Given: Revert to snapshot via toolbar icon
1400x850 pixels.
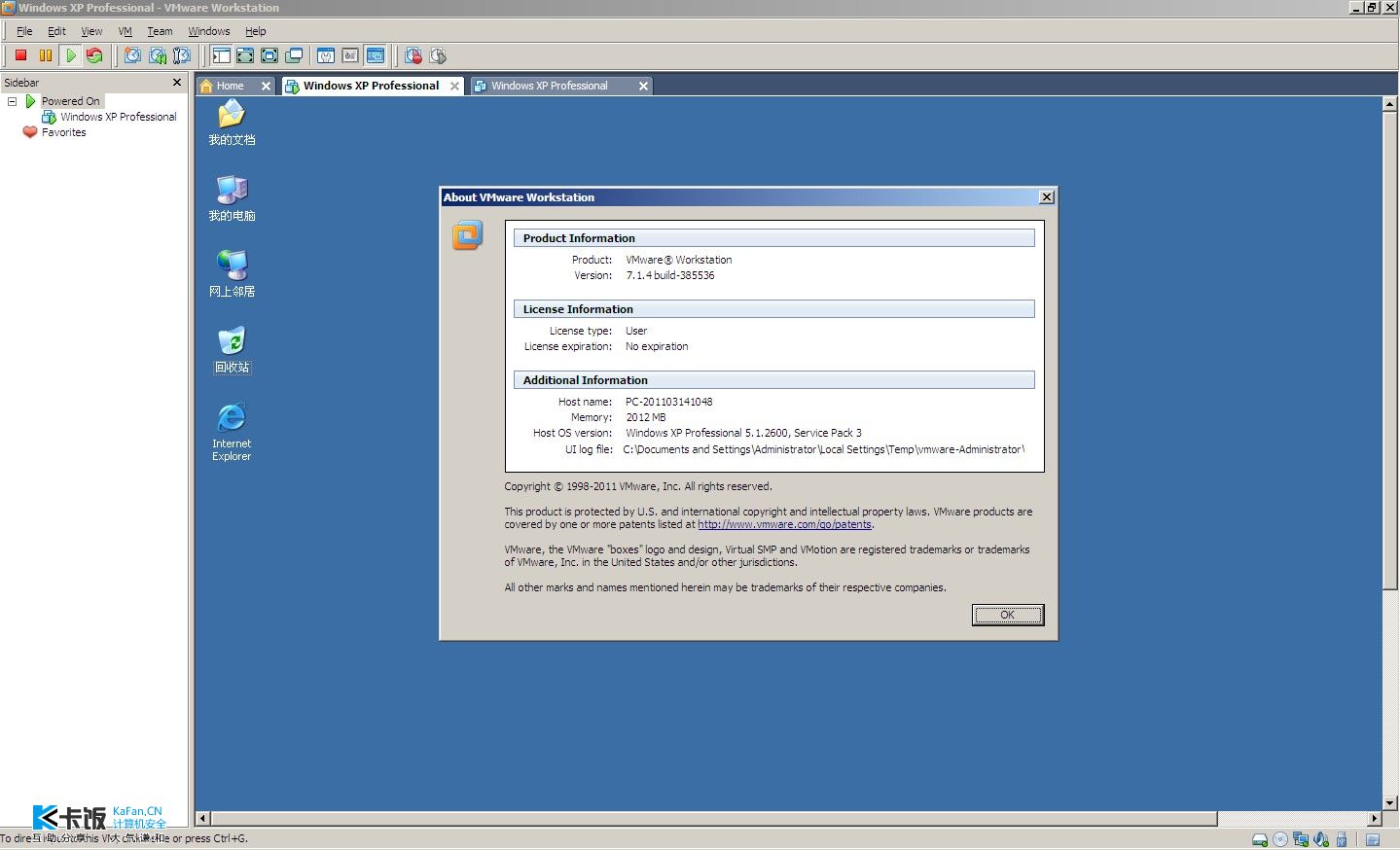Looking at the screenshot, I should pyautogui.click(x=157, y=55).
